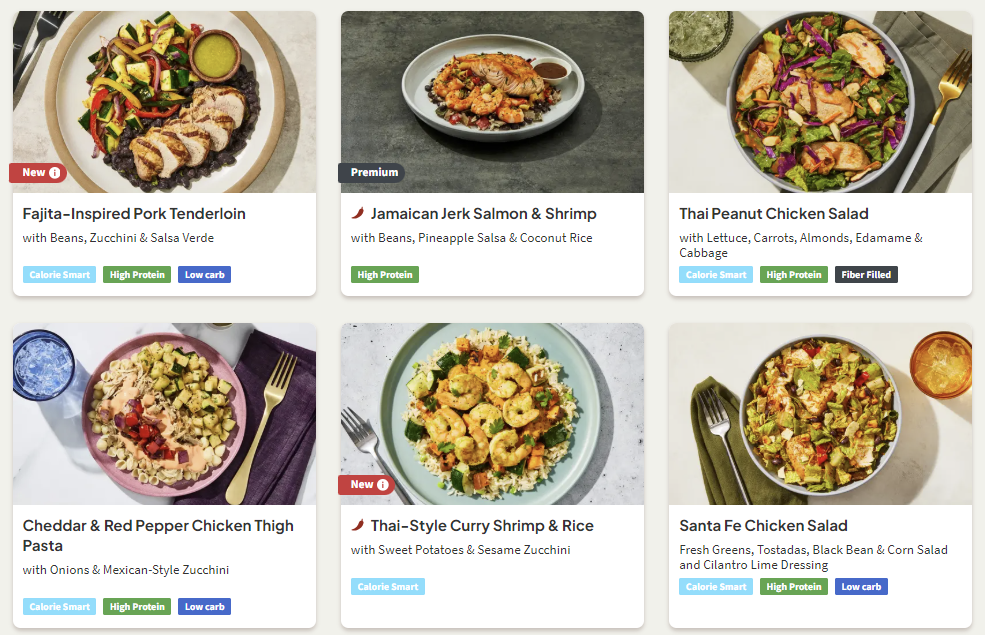
Task: View the Santa Fe Chicken Salad image
Action: pyautogui.click(x=820, y=412)
